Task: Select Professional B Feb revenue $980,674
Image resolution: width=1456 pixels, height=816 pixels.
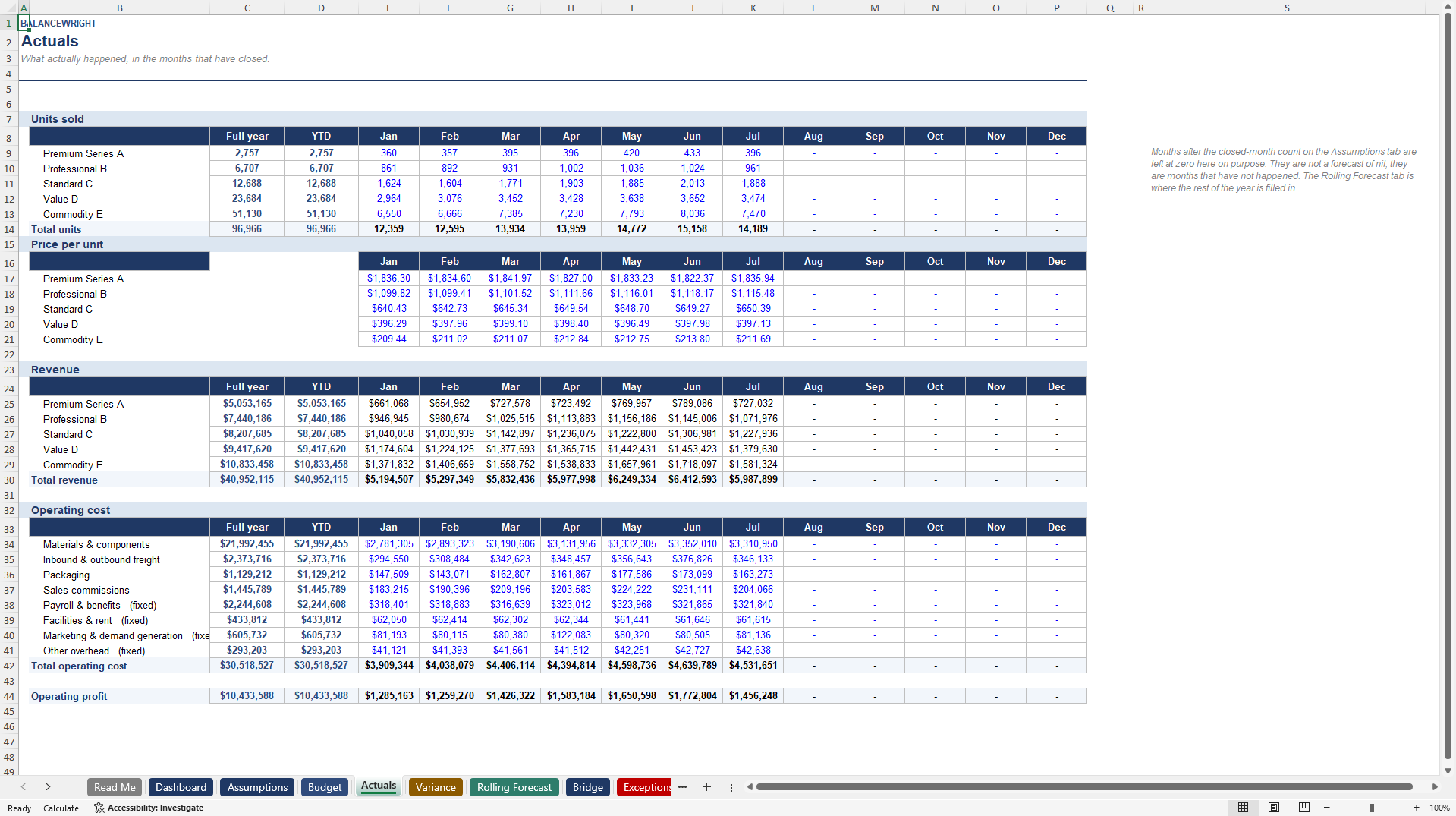Action: [449, 418]
